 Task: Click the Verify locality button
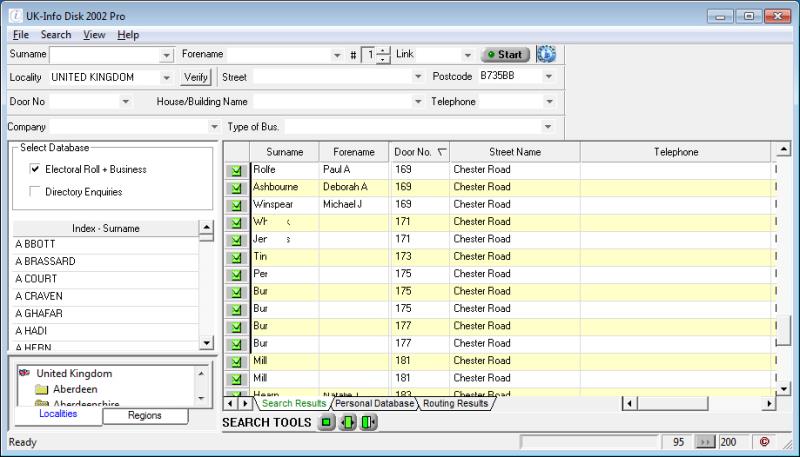[196, 76]
